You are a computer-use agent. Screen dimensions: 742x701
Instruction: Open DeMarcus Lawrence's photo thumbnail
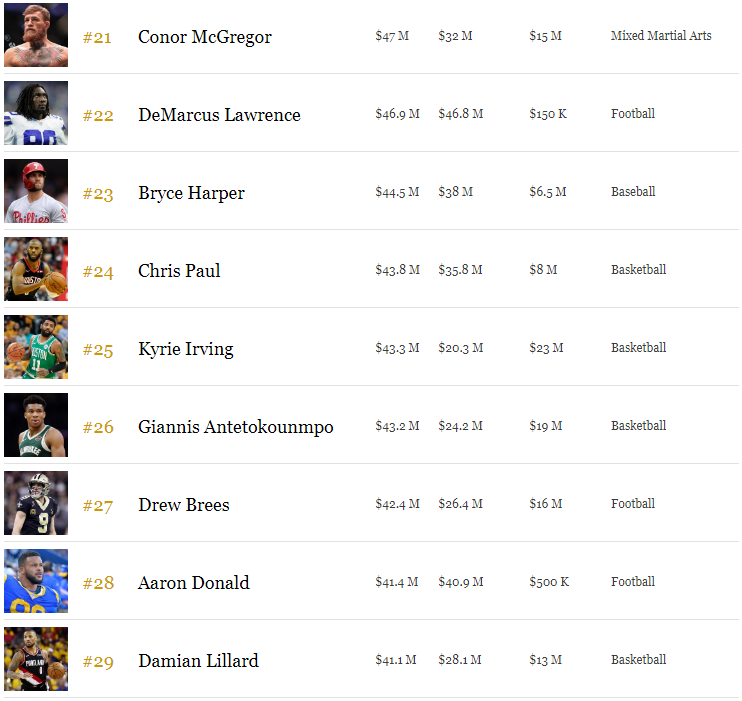click(x=36, y=113)
